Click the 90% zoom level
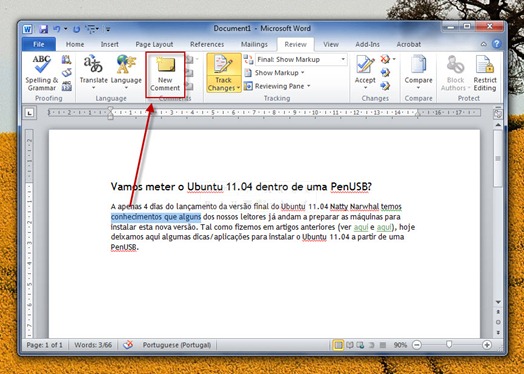 [400, 345]
